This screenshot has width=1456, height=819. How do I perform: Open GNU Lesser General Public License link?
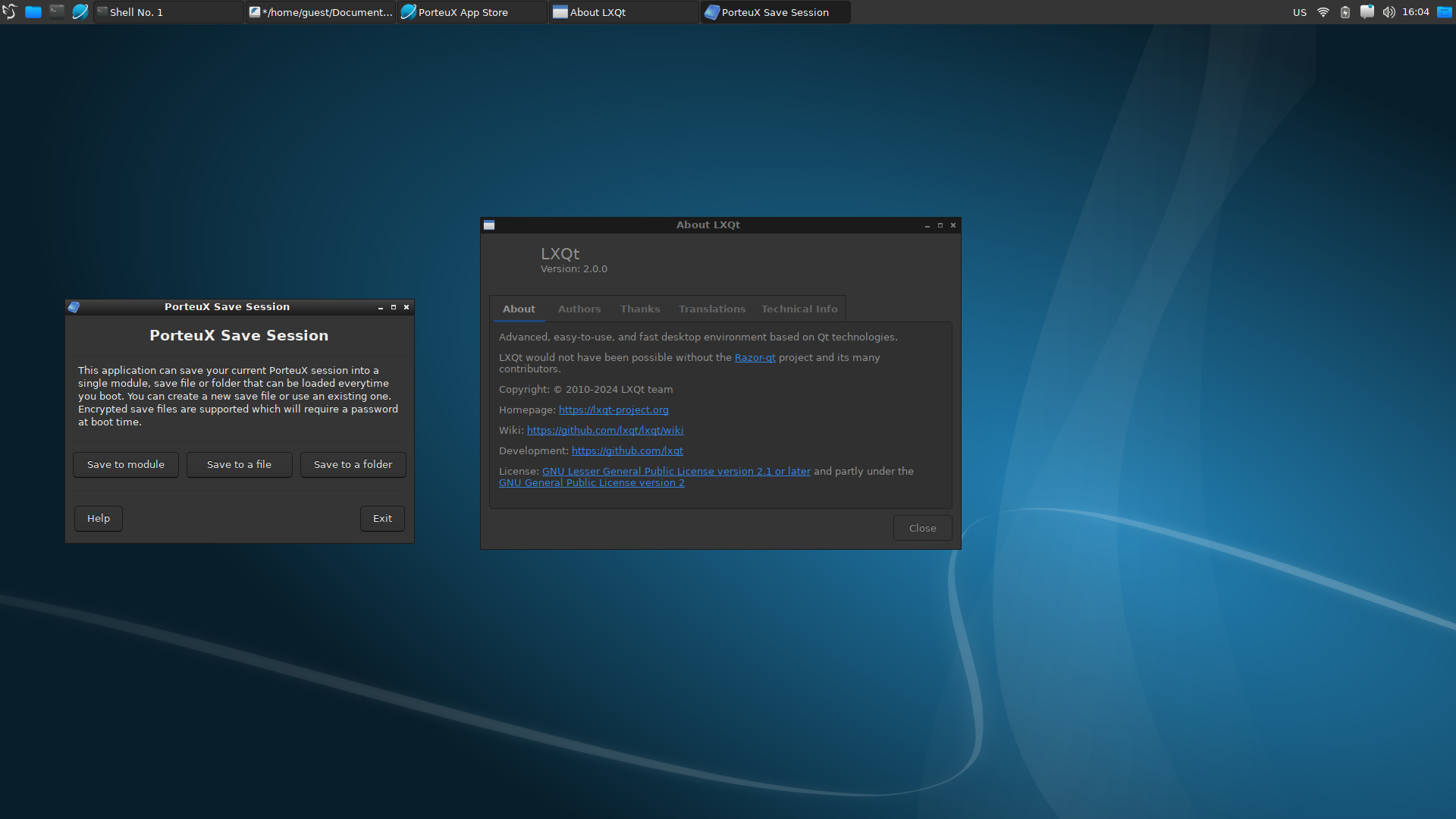pyautogui.click(x=676, y=472)
